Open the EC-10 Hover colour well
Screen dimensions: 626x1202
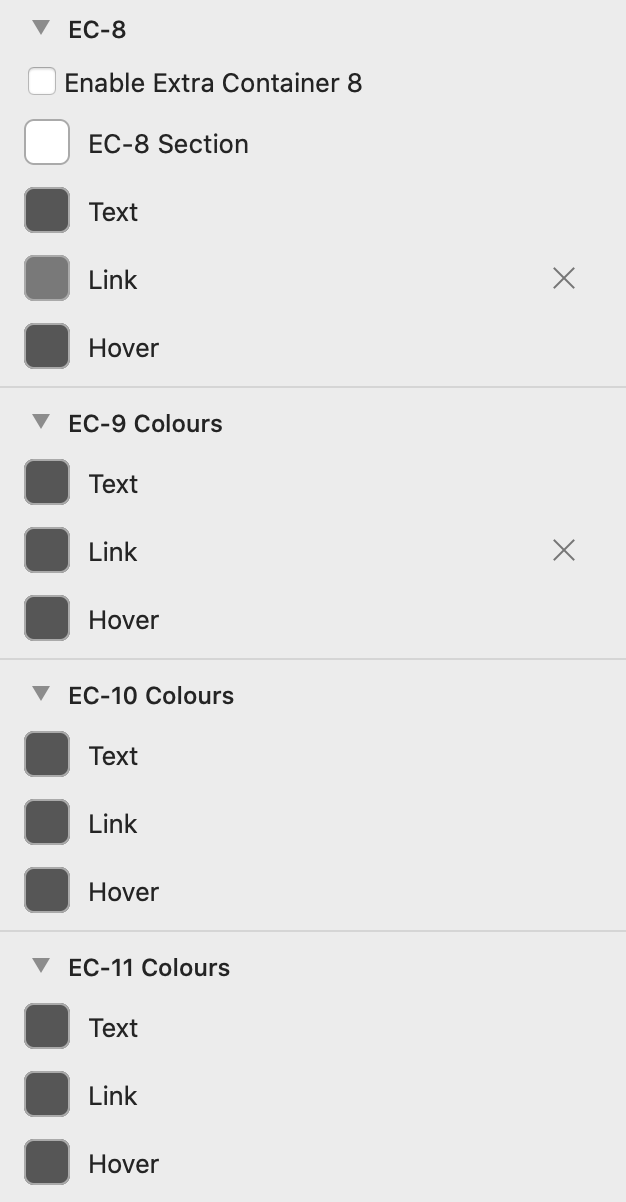(47, 891)
